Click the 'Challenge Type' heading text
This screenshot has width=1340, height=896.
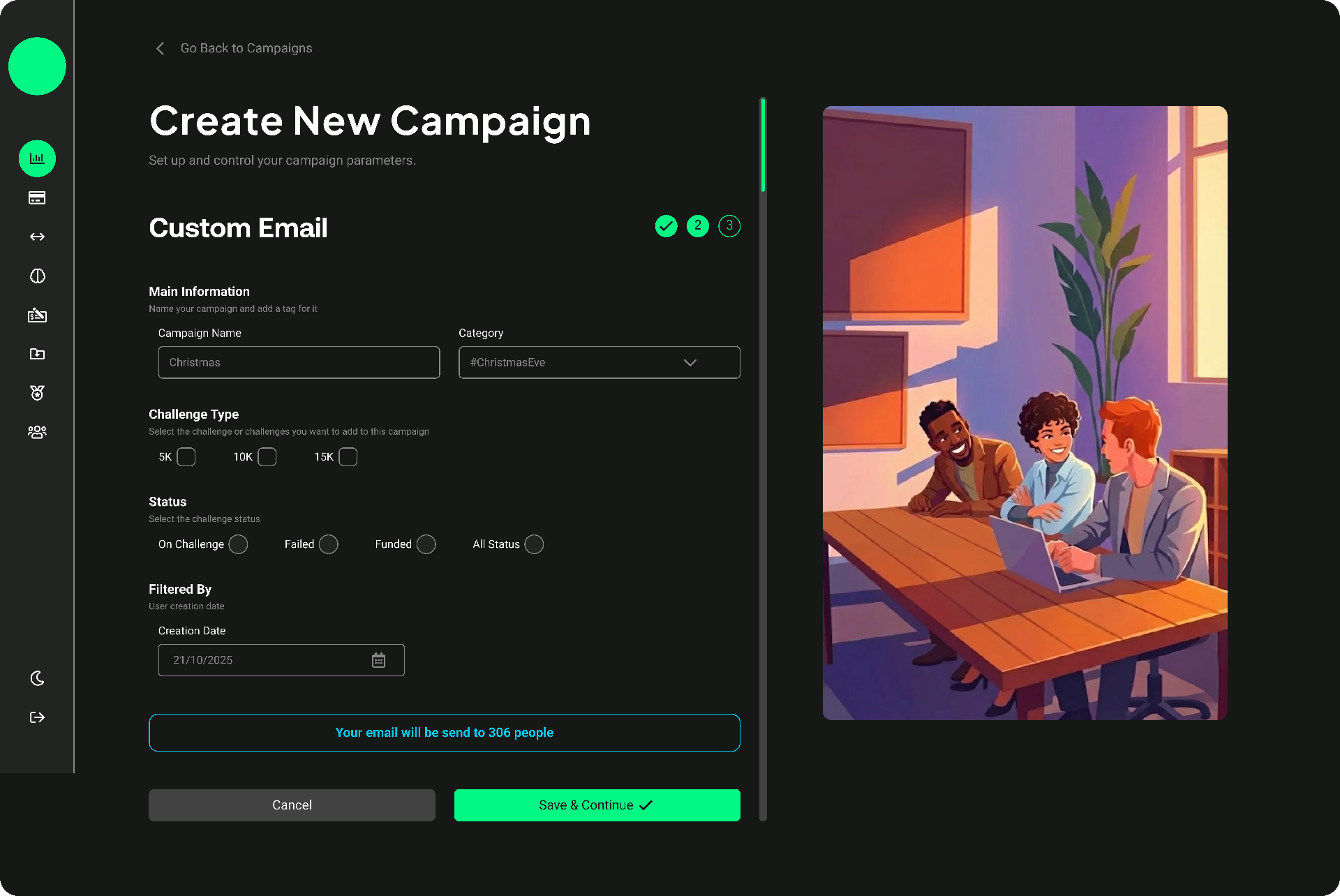click(194, 415)
